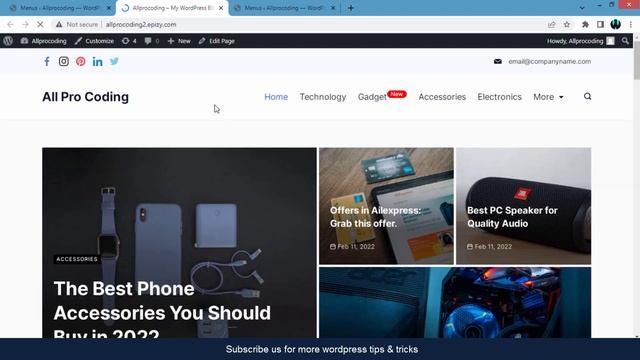Image resolution: width=640 pixels, height=360 pixels.
Task: Bookmark this page with the star
Action: [x=567, y=24]
